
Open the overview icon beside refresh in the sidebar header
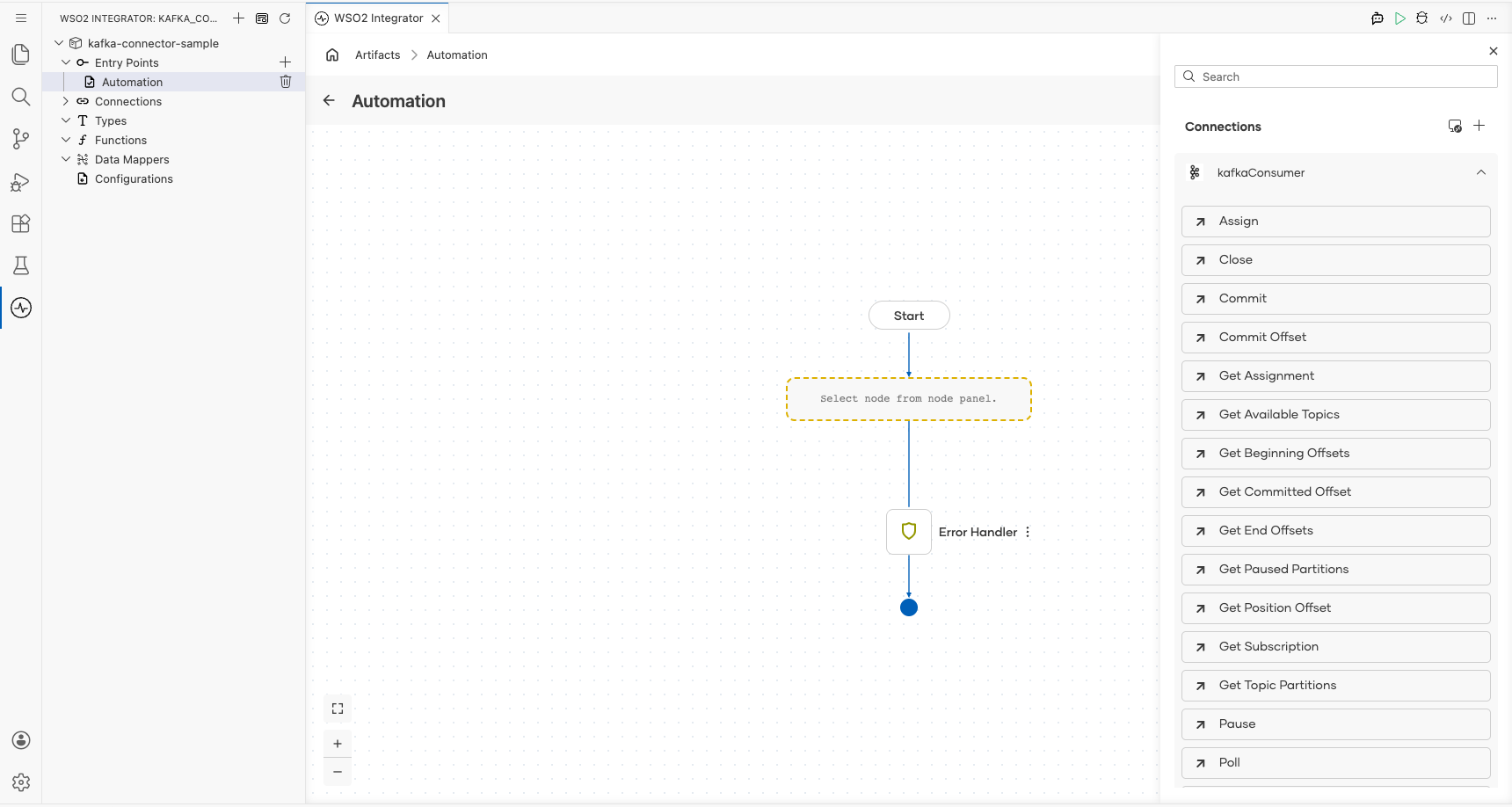coord(262,18)
